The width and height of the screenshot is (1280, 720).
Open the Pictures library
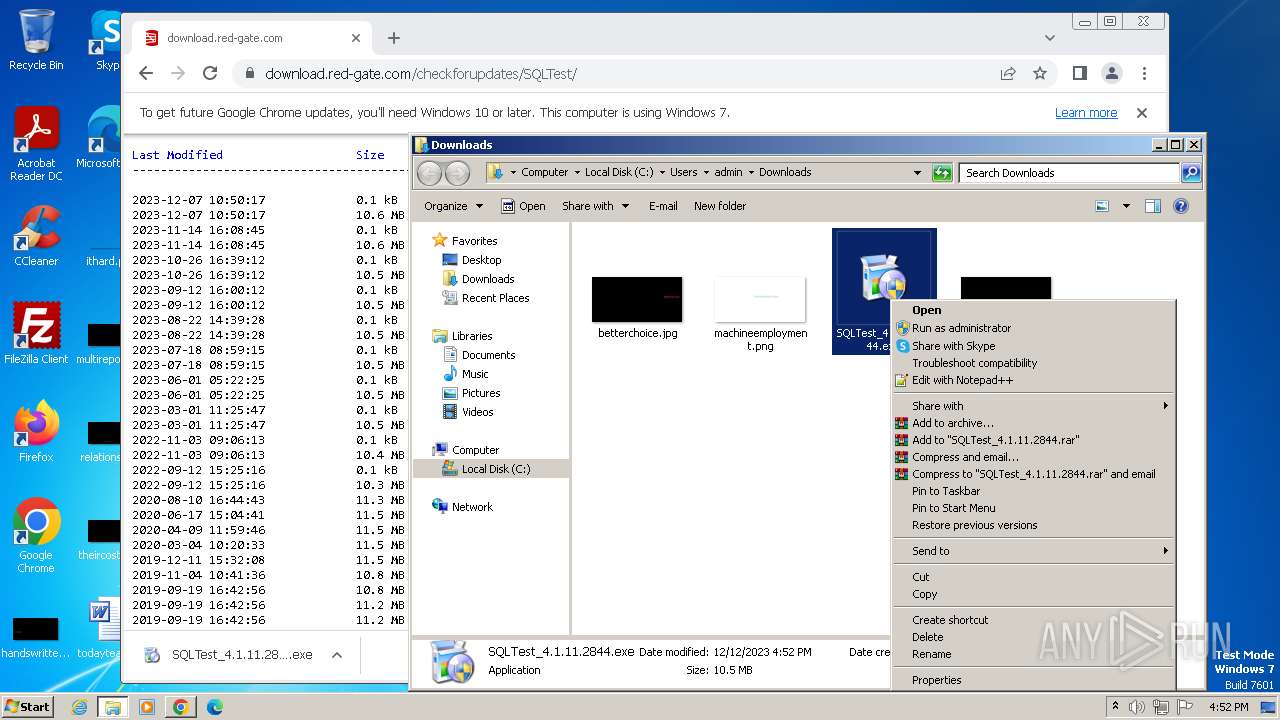pyautogui.click(x=480, y=393)
